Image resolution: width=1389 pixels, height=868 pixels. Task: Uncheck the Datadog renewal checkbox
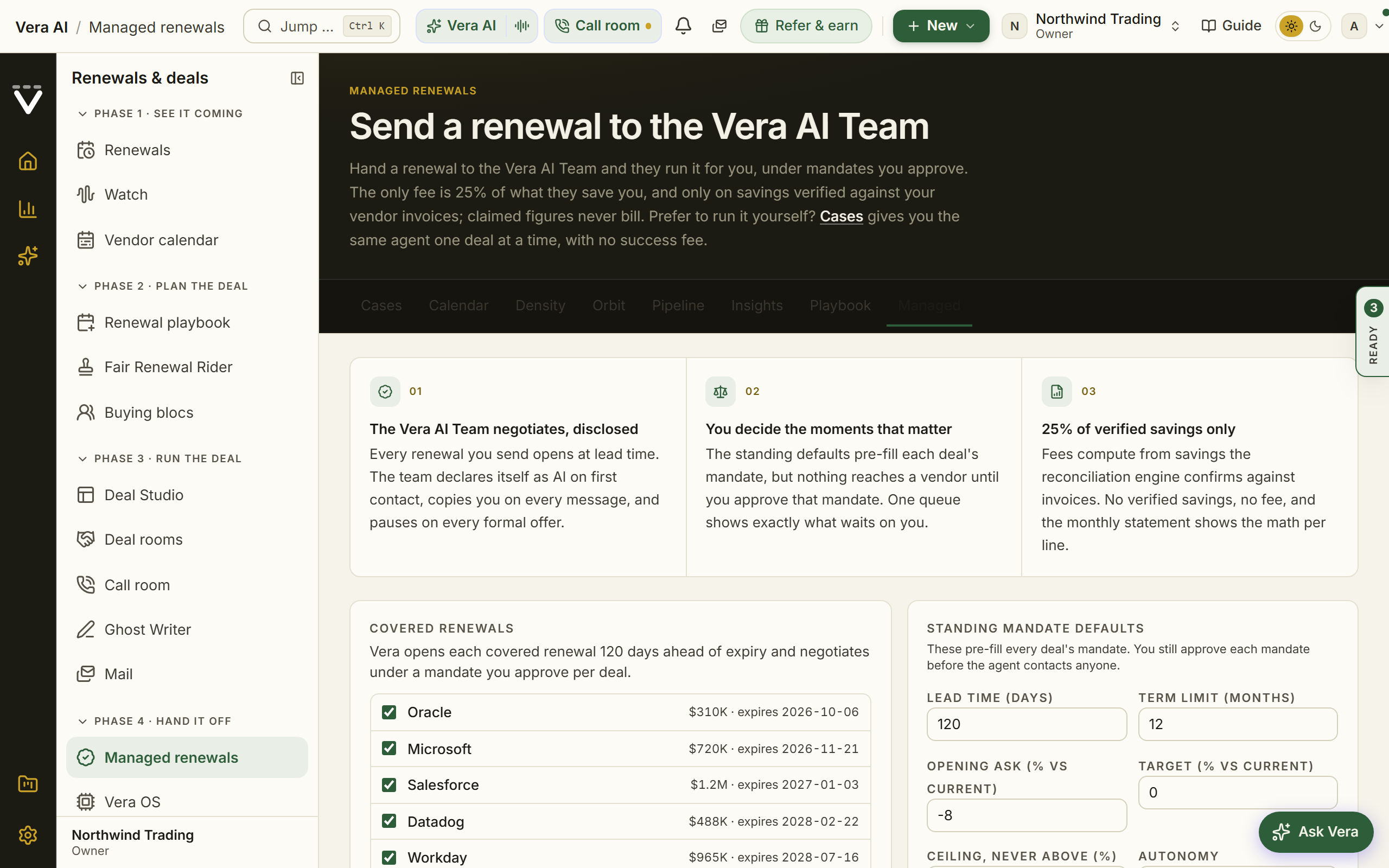389,821
